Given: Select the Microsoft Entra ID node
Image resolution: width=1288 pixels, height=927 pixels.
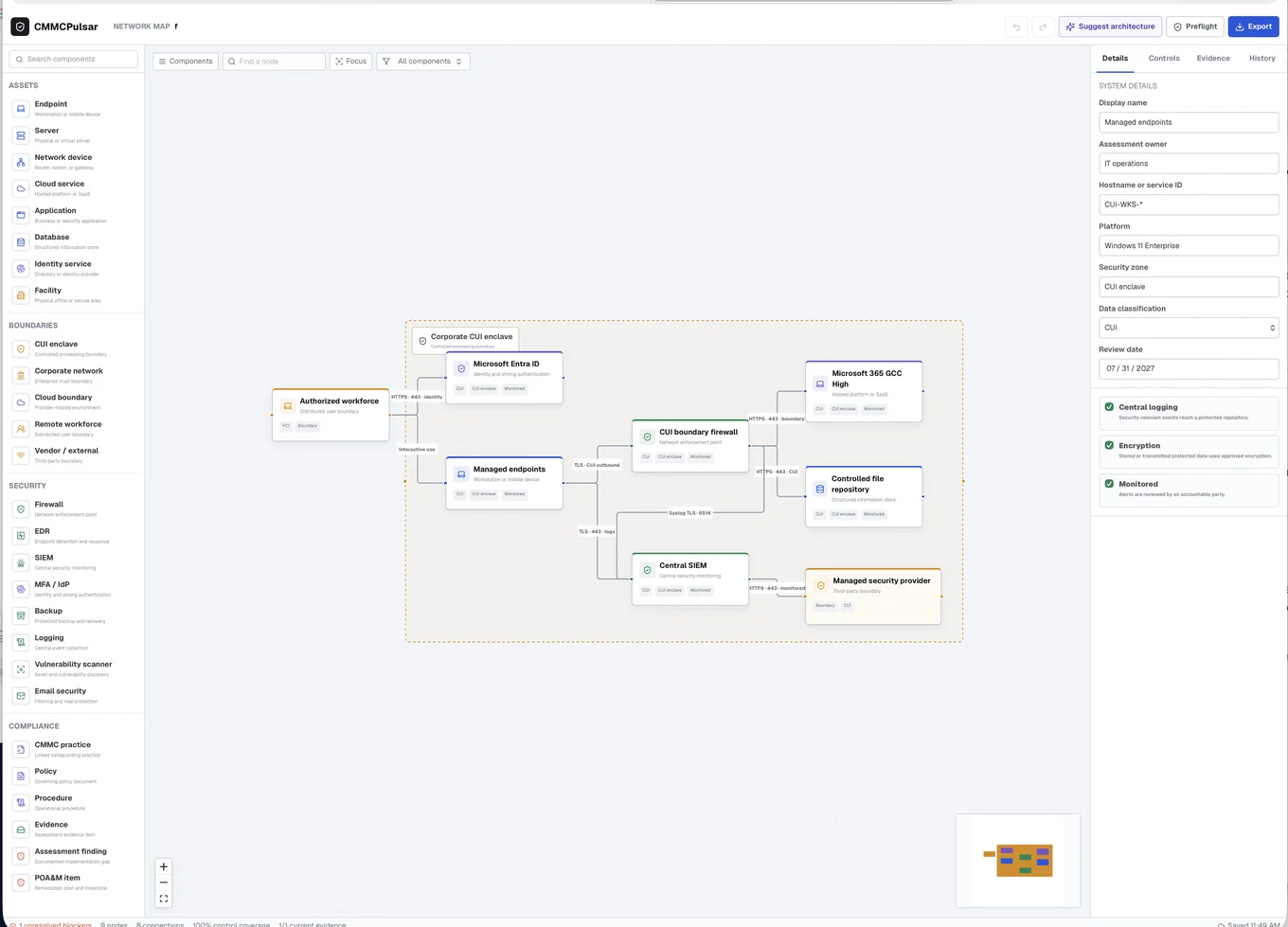Looking at the screenshot, I should point(505,377).
